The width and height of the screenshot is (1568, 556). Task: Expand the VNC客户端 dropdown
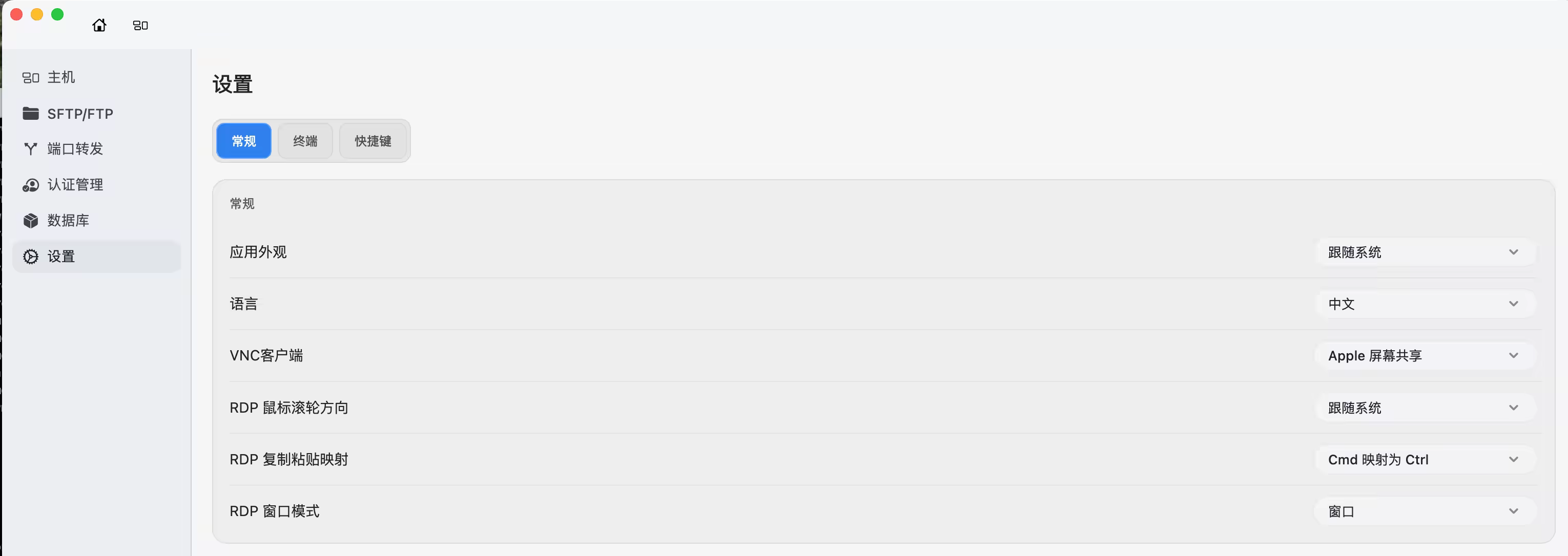coord(1425,356)
